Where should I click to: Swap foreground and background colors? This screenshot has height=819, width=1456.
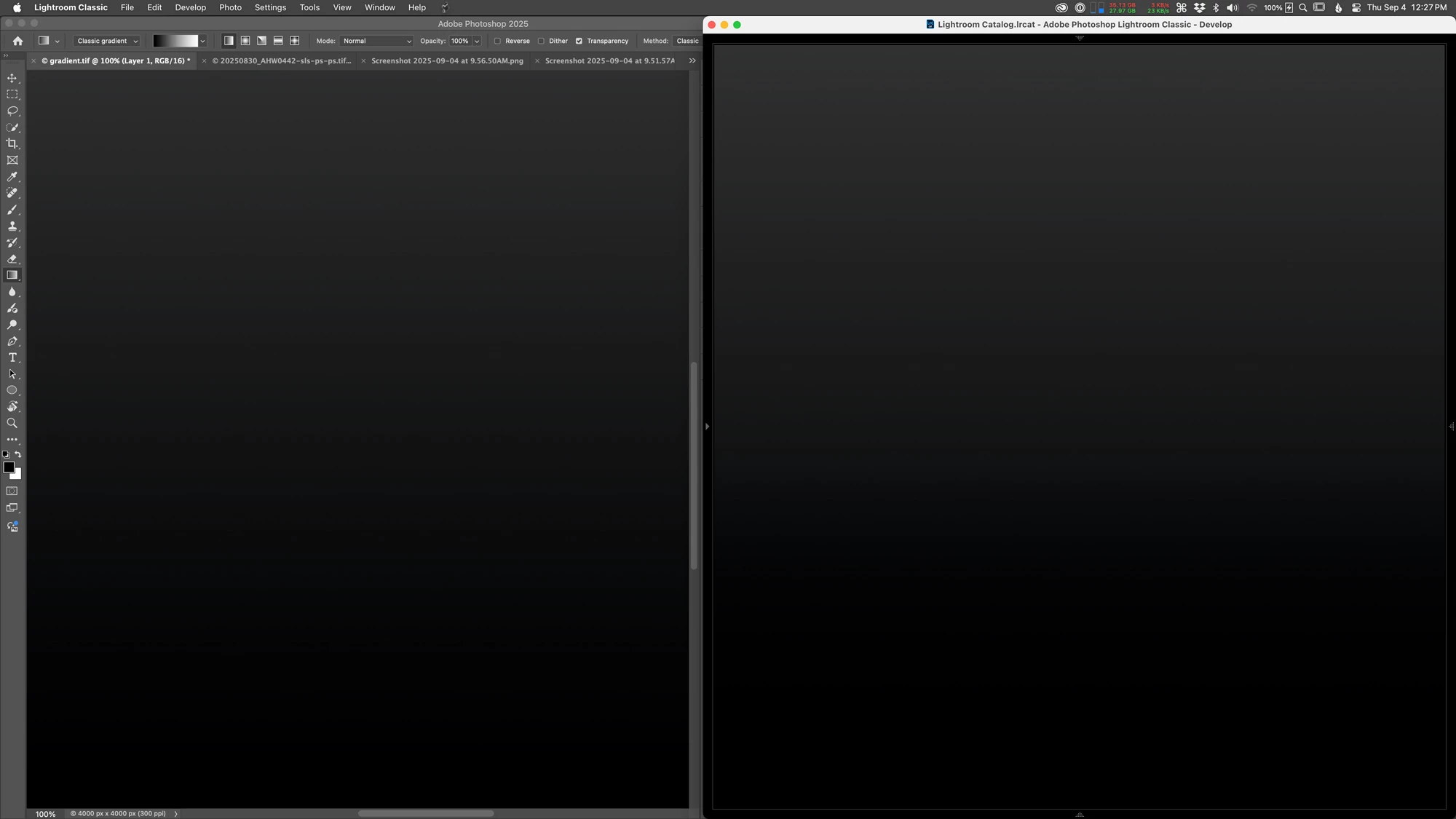pyautogui.click(x=18, y=454)
